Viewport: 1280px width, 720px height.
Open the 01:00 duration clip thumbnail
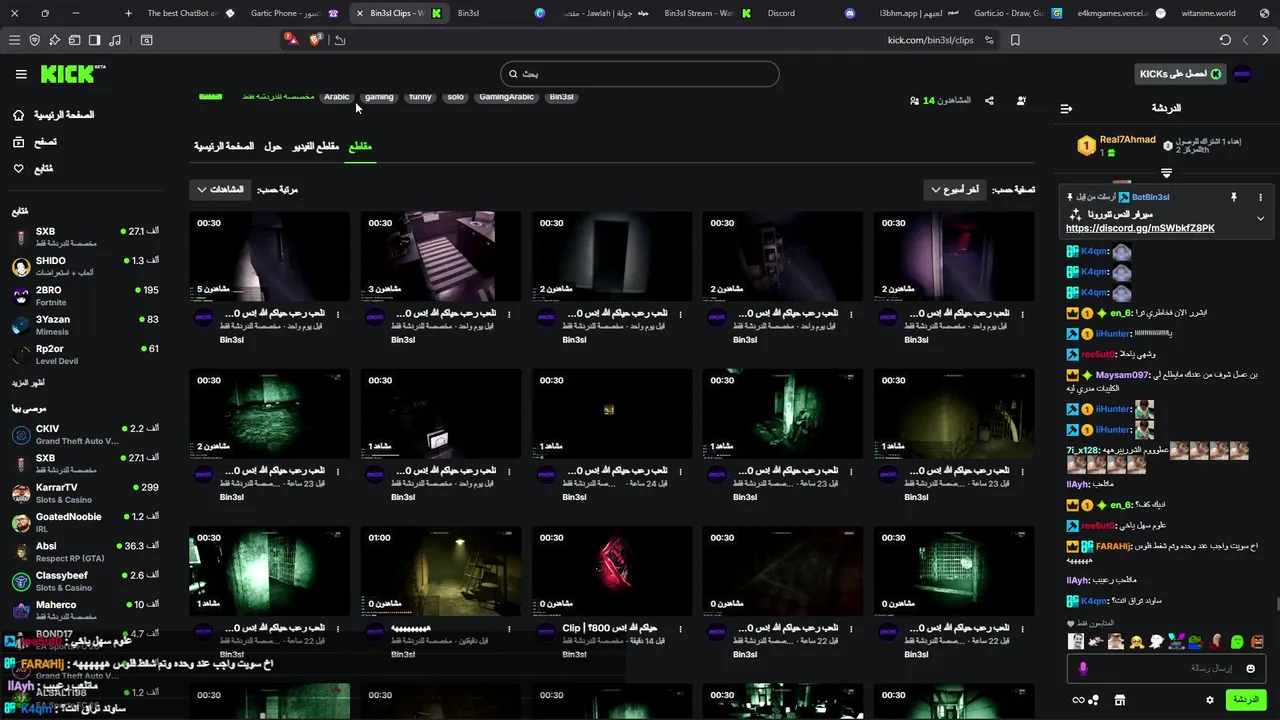(x=441, y=571)
